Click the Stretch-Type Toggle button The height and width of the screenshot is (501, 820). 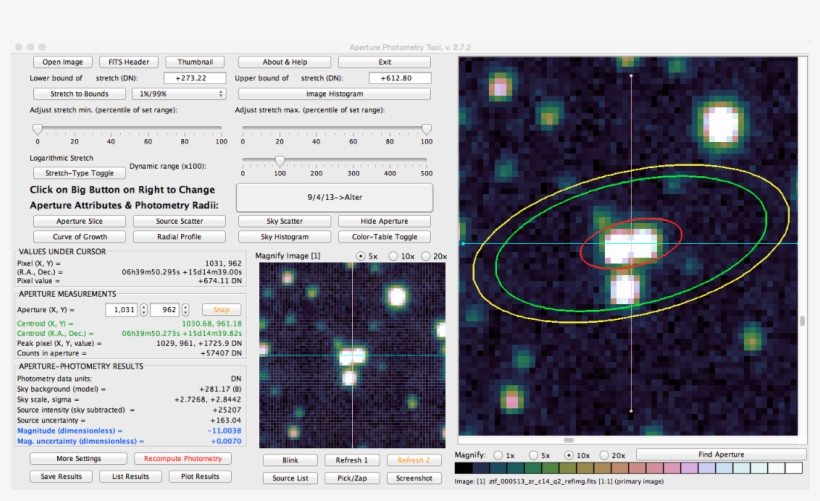coord(79,173)
